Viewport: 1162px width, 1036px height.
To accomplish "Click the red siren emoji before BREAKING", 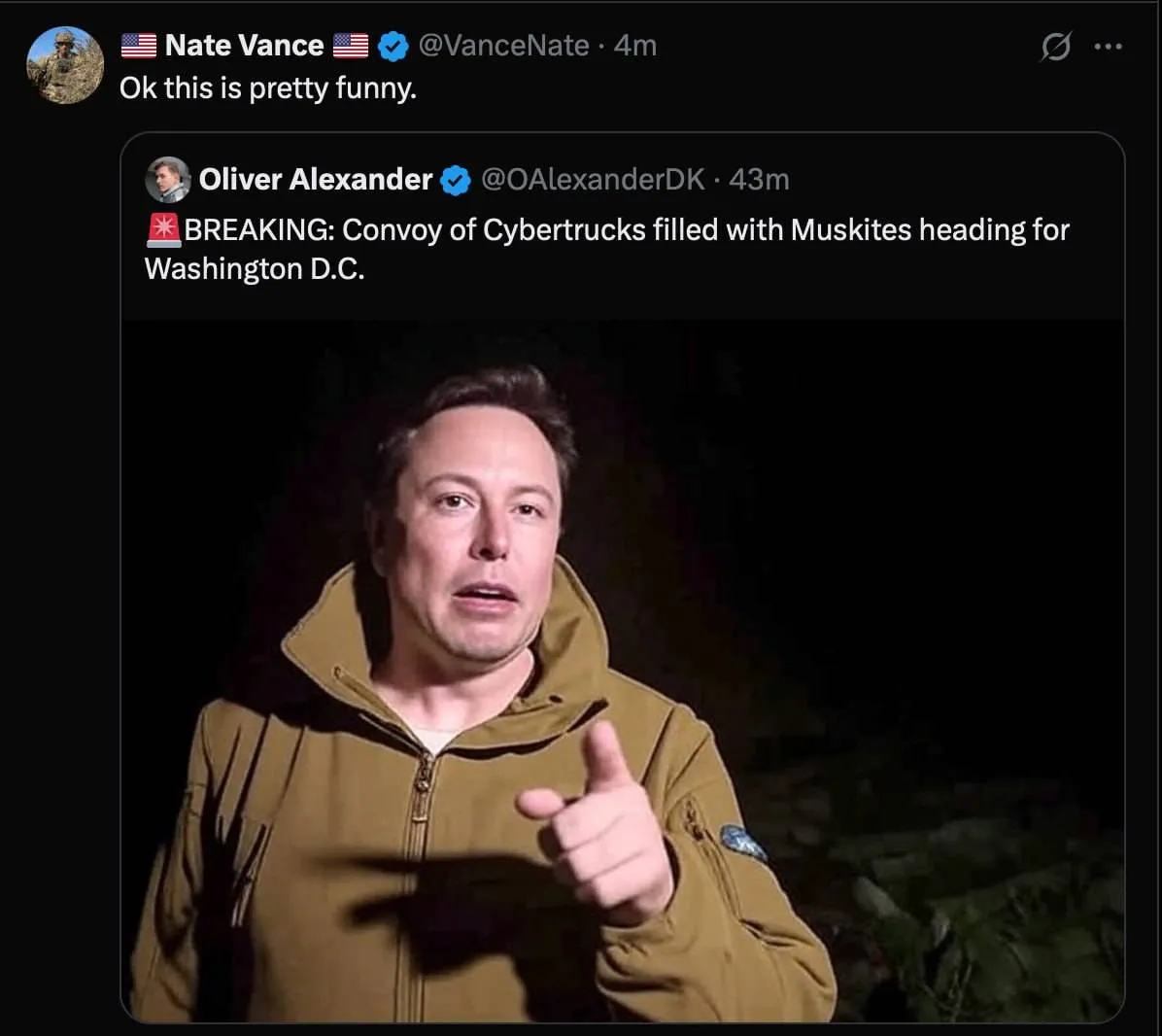I will click(163, 230).
